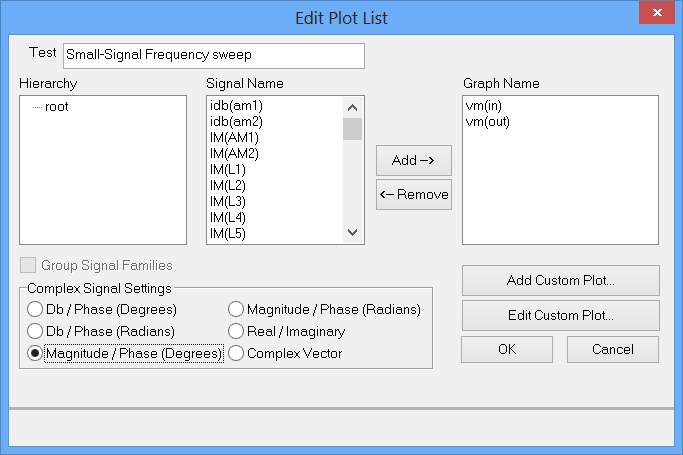The image size is (683, 455).
Task: Confirm with the OK button
Action: (x=506, y=349)
